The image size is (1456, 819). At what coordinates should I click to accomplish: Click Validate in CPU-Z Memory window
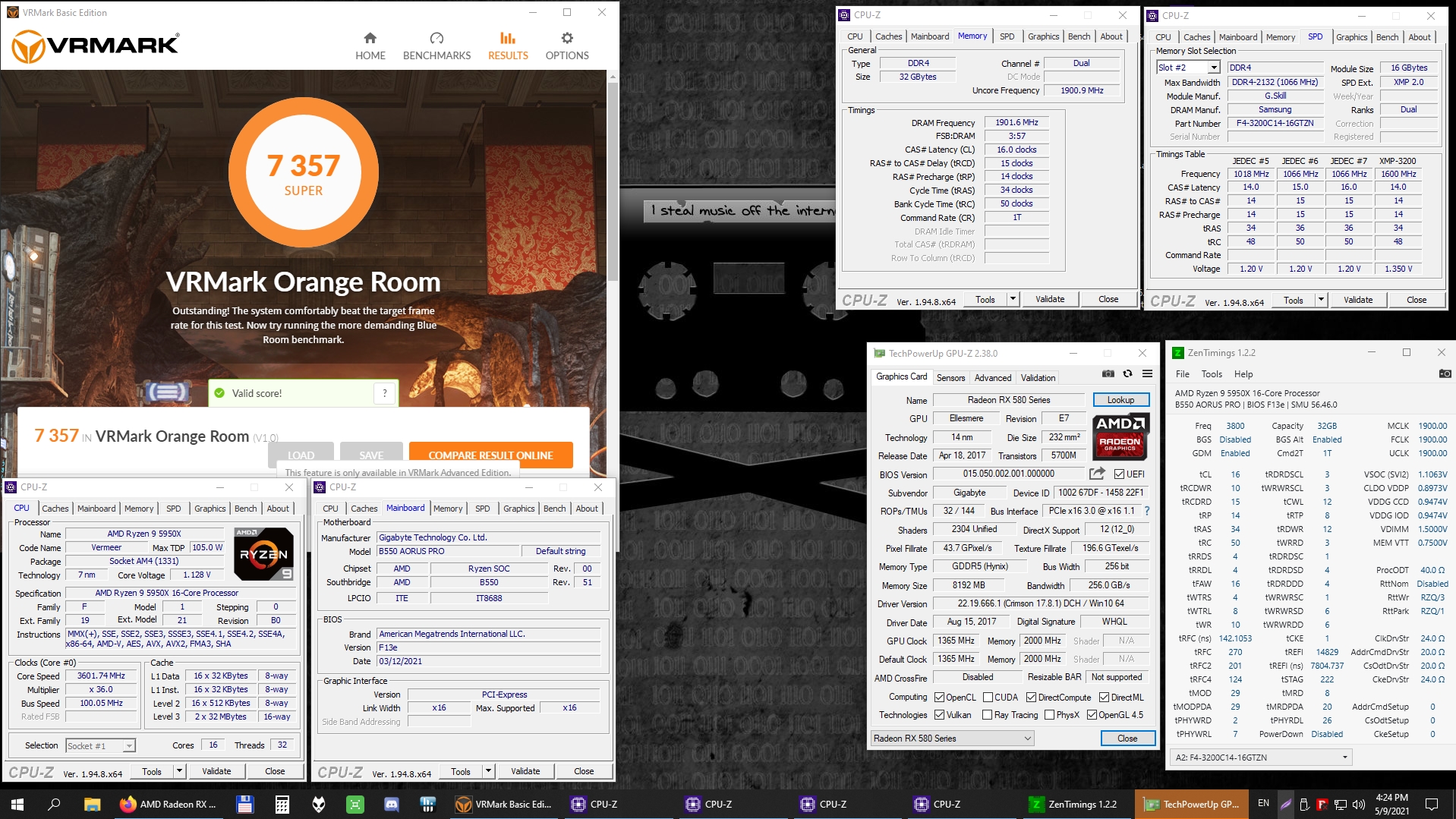coord(1050,299)
